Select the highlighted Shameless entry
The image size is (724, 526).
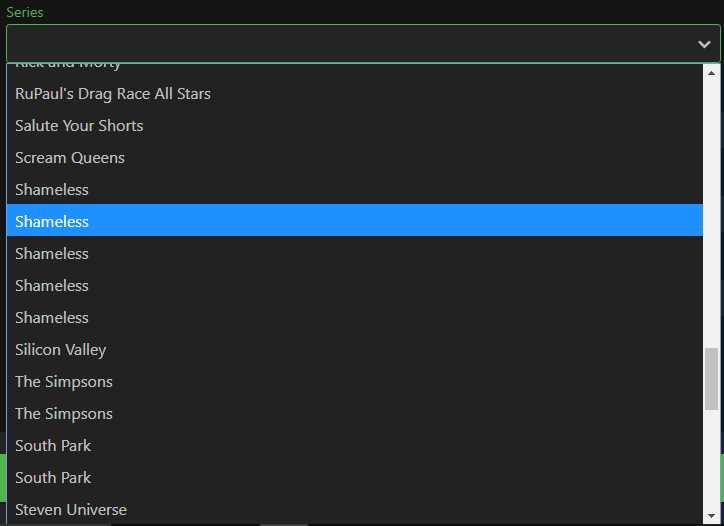pos(52,222)
